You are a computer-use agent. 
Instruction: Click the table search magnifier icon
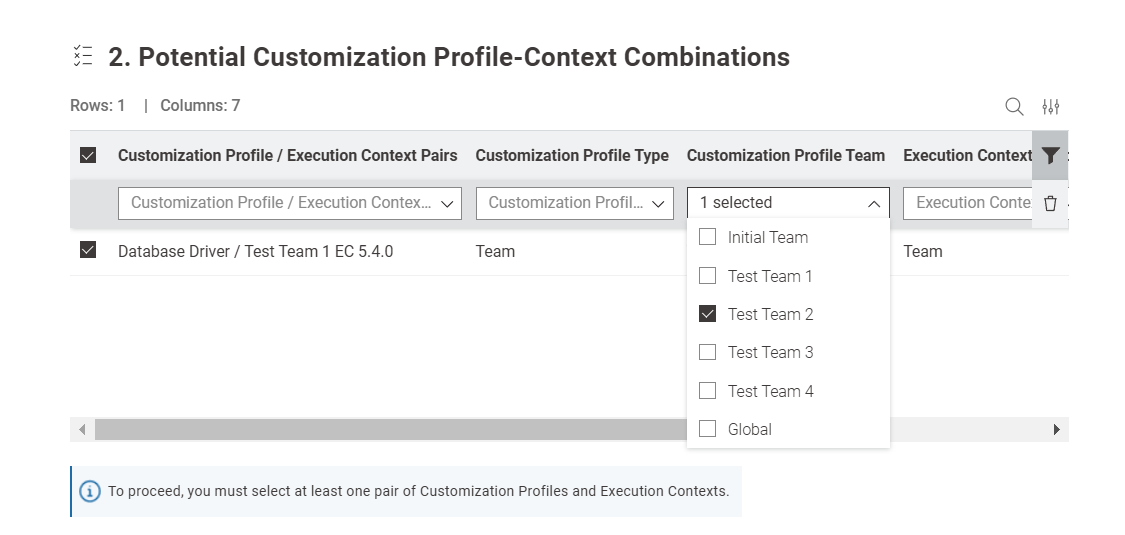click(x=1014, y=106)
